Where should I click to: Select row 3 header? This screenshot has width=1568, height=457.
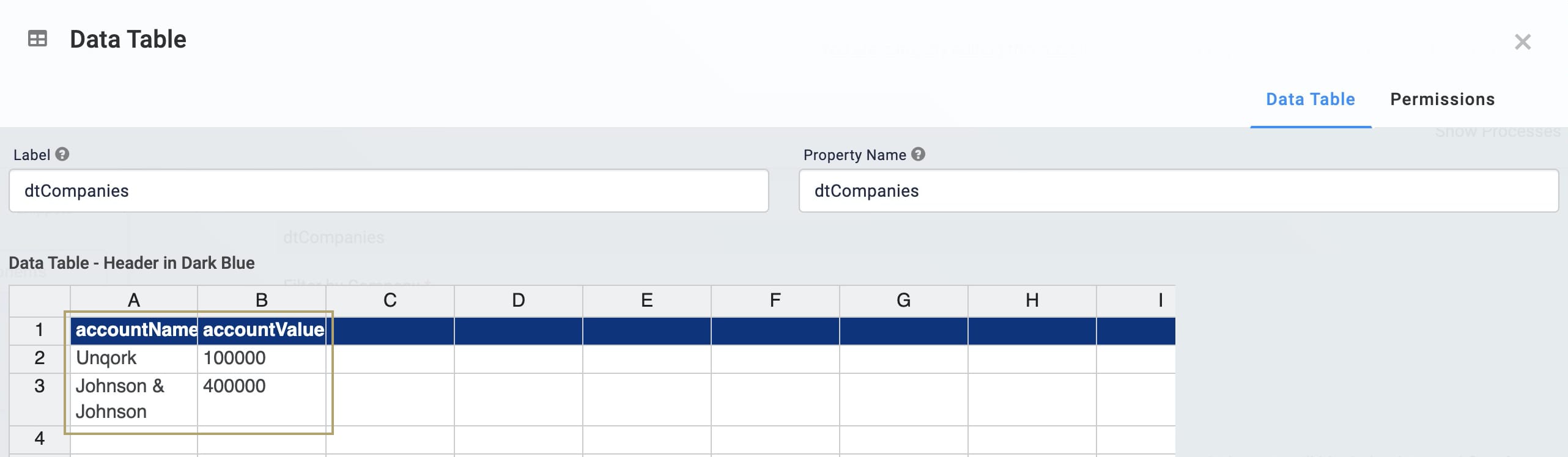(40, 399)
